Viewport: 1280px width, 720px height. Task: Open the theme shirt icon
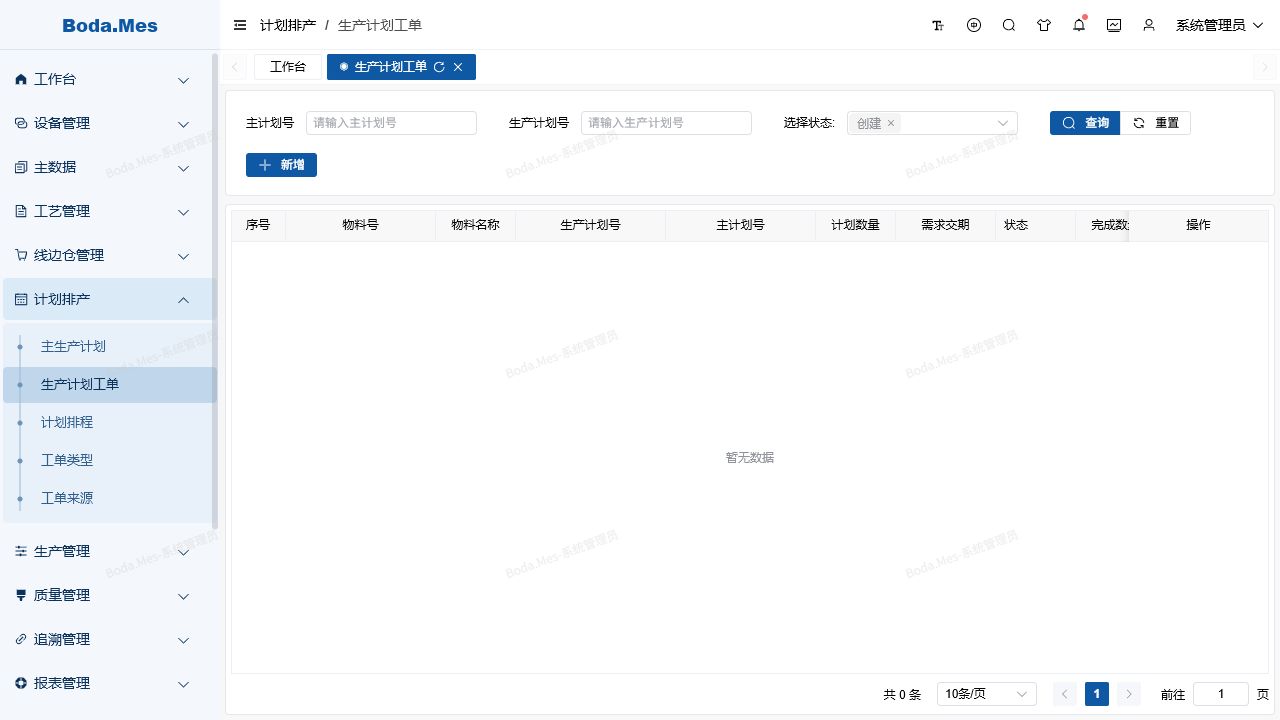tap(1044, 25)
